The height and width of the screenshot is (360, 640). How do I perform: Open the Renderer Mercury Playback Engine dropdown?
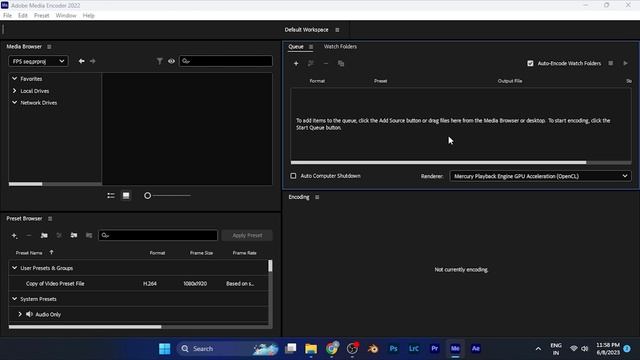pos(540,176)
